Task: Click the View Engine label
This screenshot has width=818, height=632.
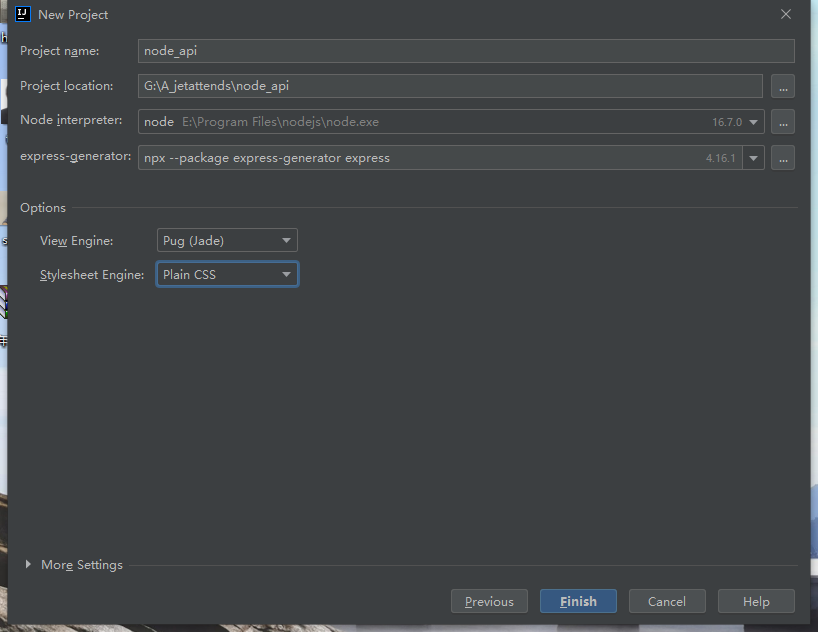Action: pyautogui.click(x=77, y=241)
